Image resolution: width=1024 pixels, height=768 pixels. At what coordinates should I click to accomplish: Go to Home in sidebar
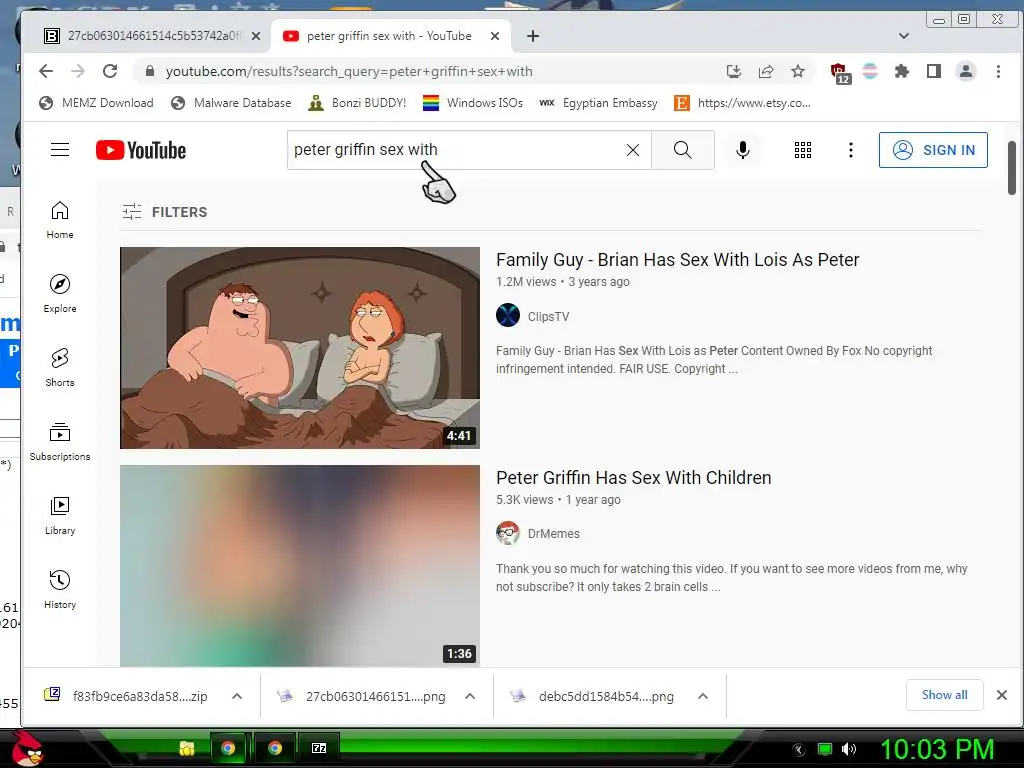[x=60, y=219]
